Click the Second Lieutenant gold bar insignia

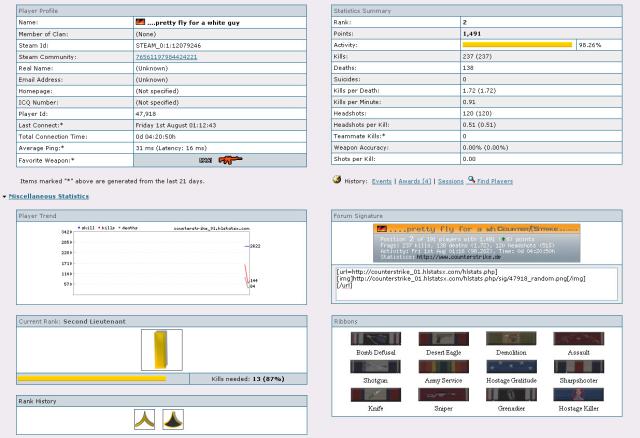[x=162, y=350]
